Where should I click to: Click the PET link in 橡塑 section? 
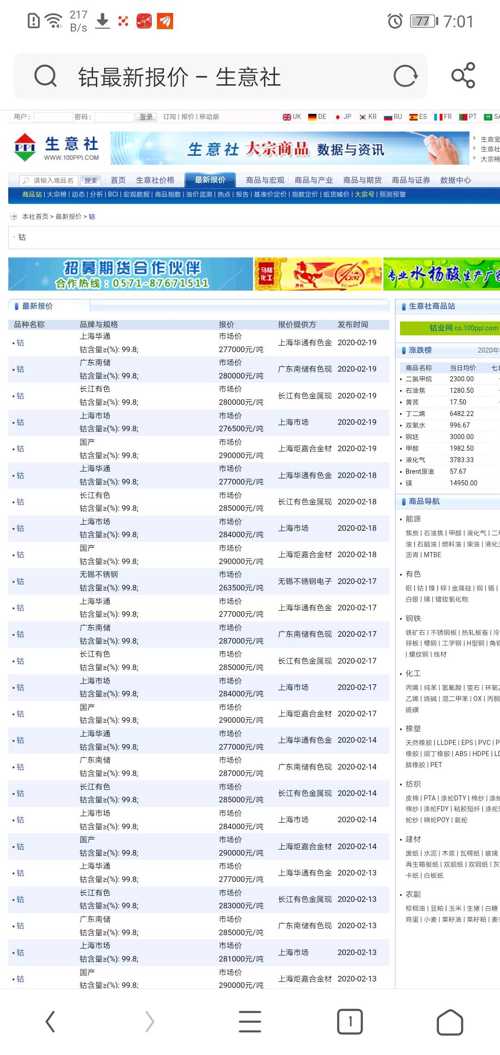[436, 765]
